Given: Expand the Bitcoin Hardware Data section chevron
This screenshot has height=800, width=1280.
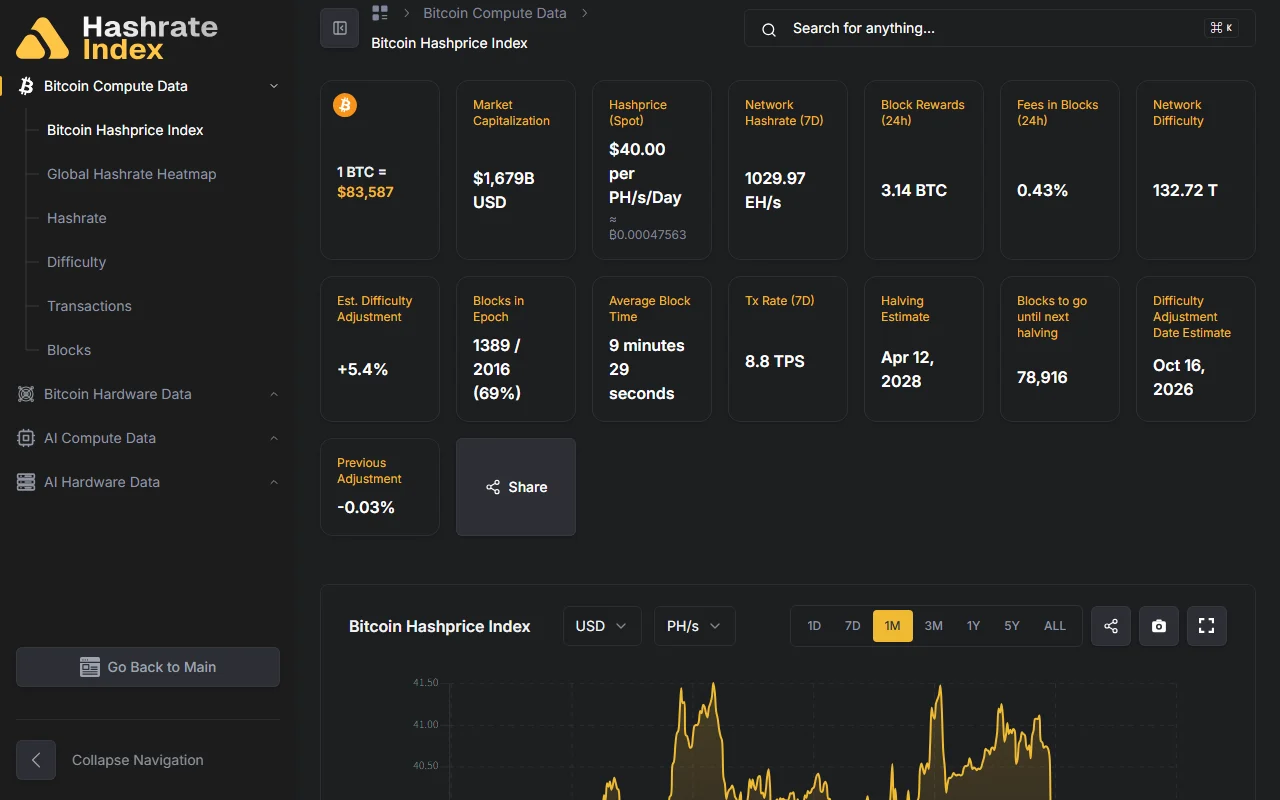Looking at the screenshot, I should (x=274, y=394).
